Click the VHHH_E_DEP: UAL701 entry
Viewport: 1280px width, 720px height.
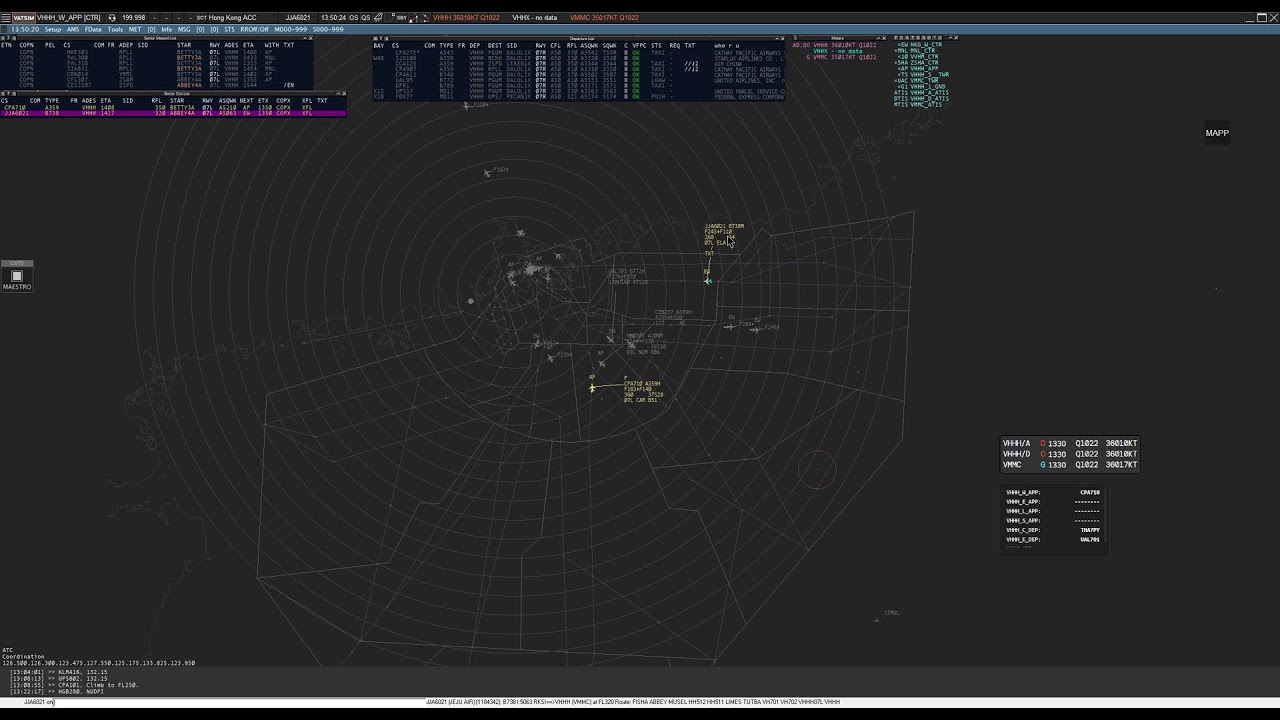pyautogui.click(x=1053, y=540)
